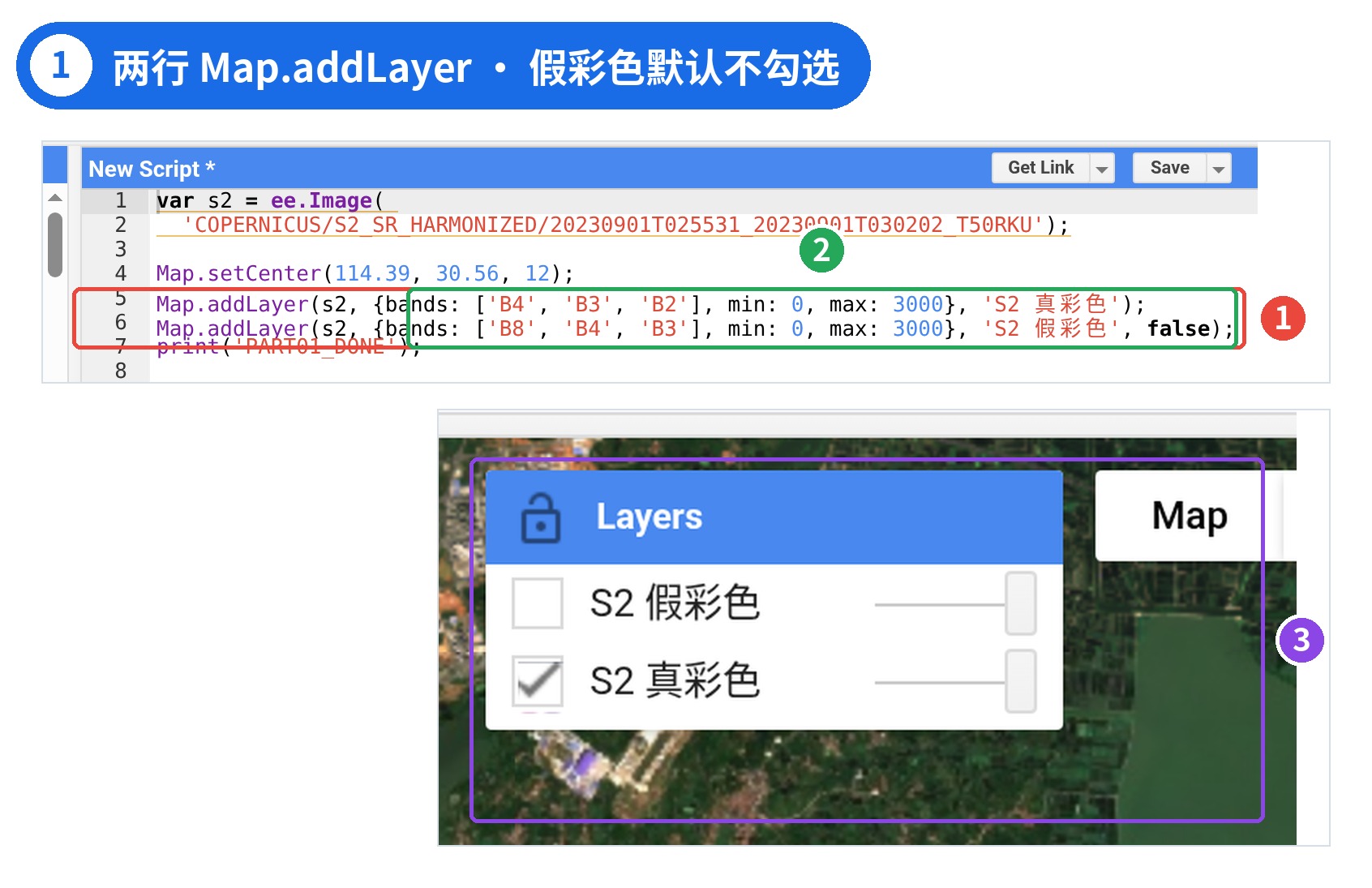Click the editor vertical scrollbar thumb
The image size is (1372, 888).
tap(55, 244)
